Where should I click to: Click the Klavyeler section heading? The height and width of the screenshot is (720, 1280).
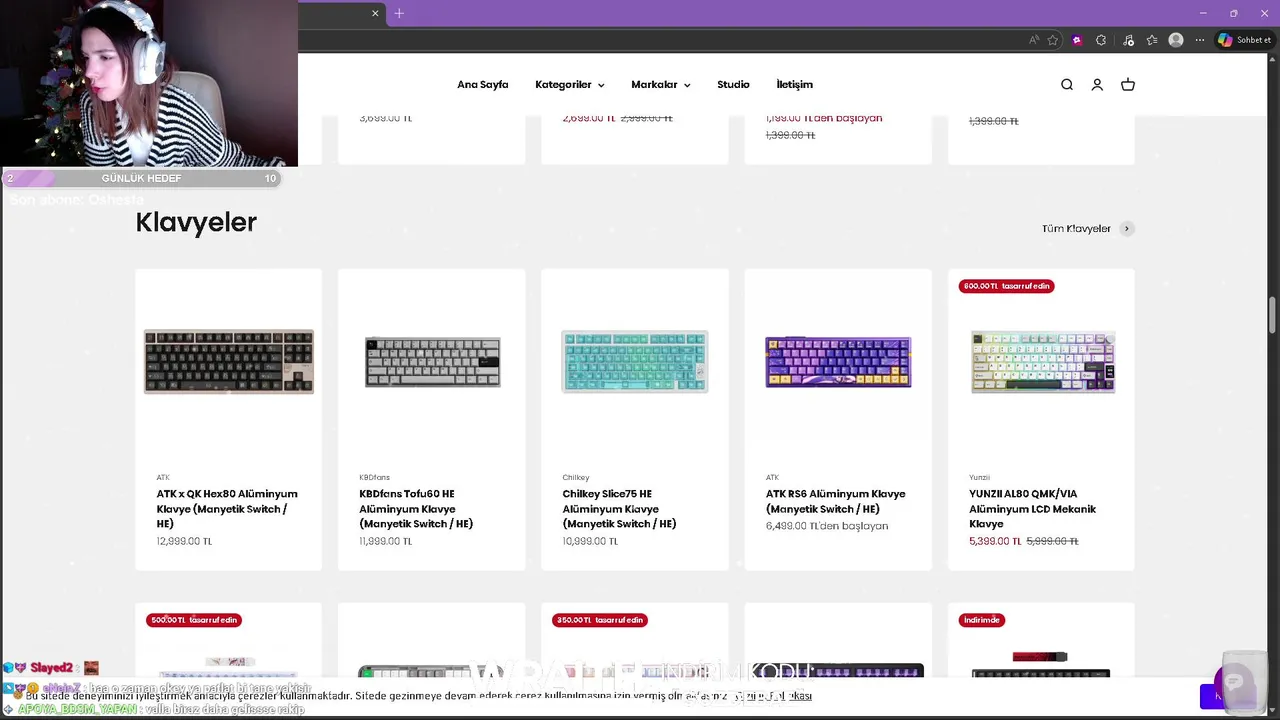click(x=196, y=222)
